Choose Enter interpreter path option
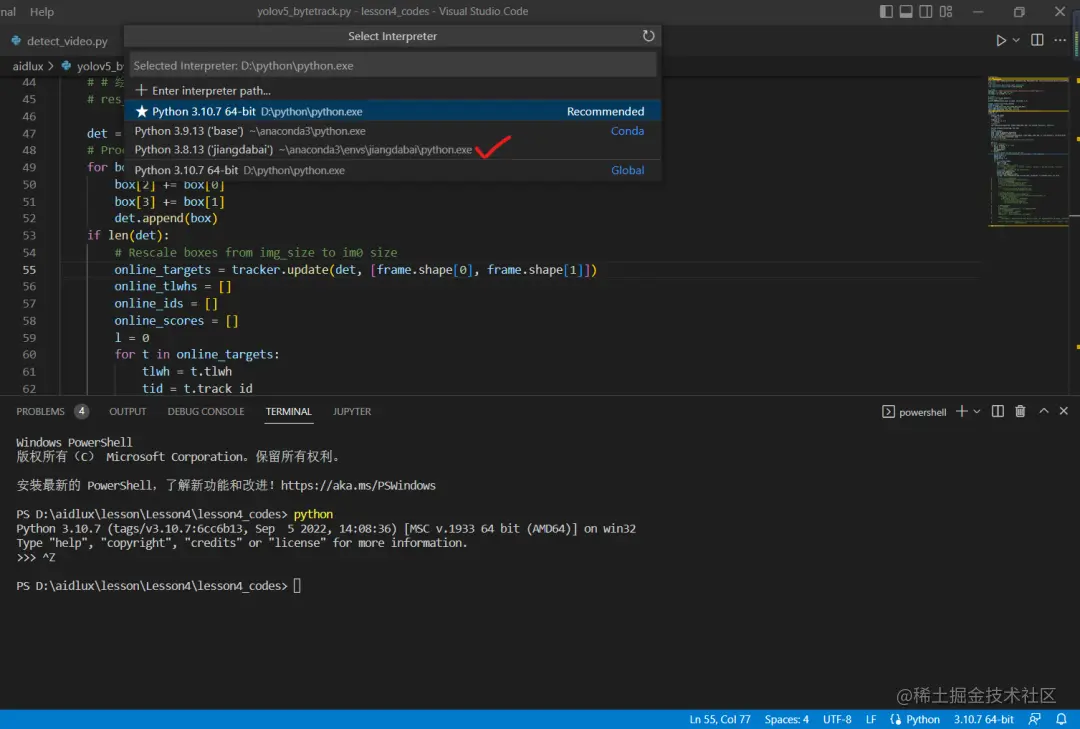 393,90
